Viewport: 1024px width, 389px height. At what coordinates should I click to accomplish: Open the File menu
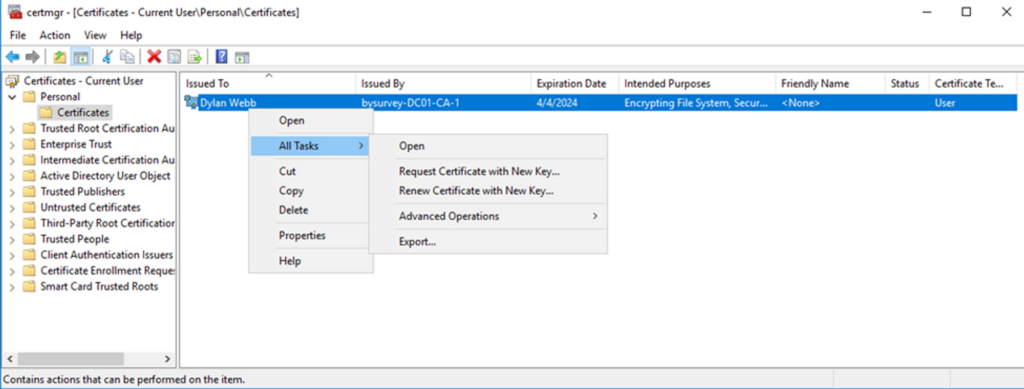pyautogui.click(x=18, y=35)
